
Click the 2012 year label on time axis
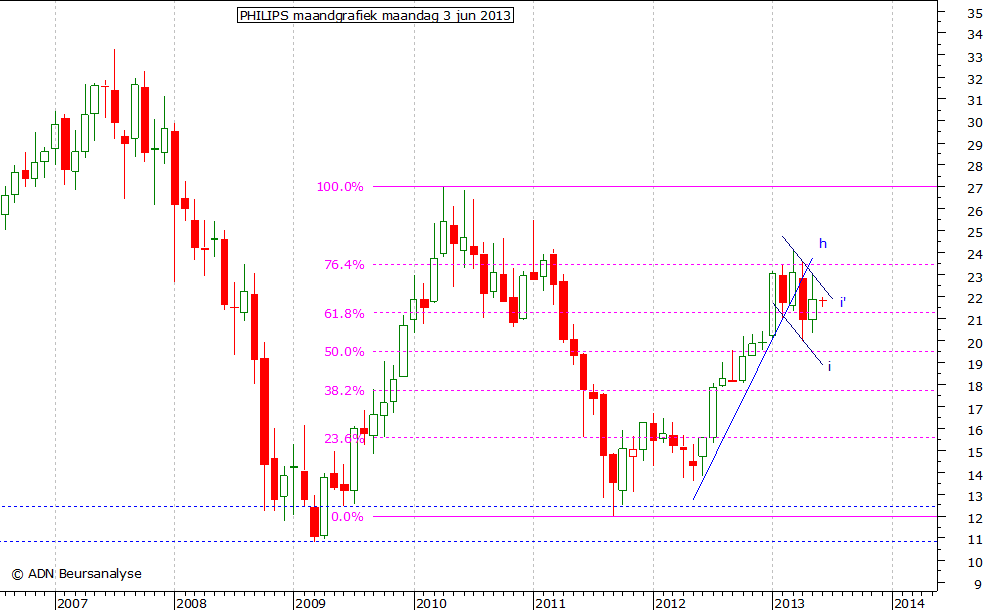click(x=670, y=603)
